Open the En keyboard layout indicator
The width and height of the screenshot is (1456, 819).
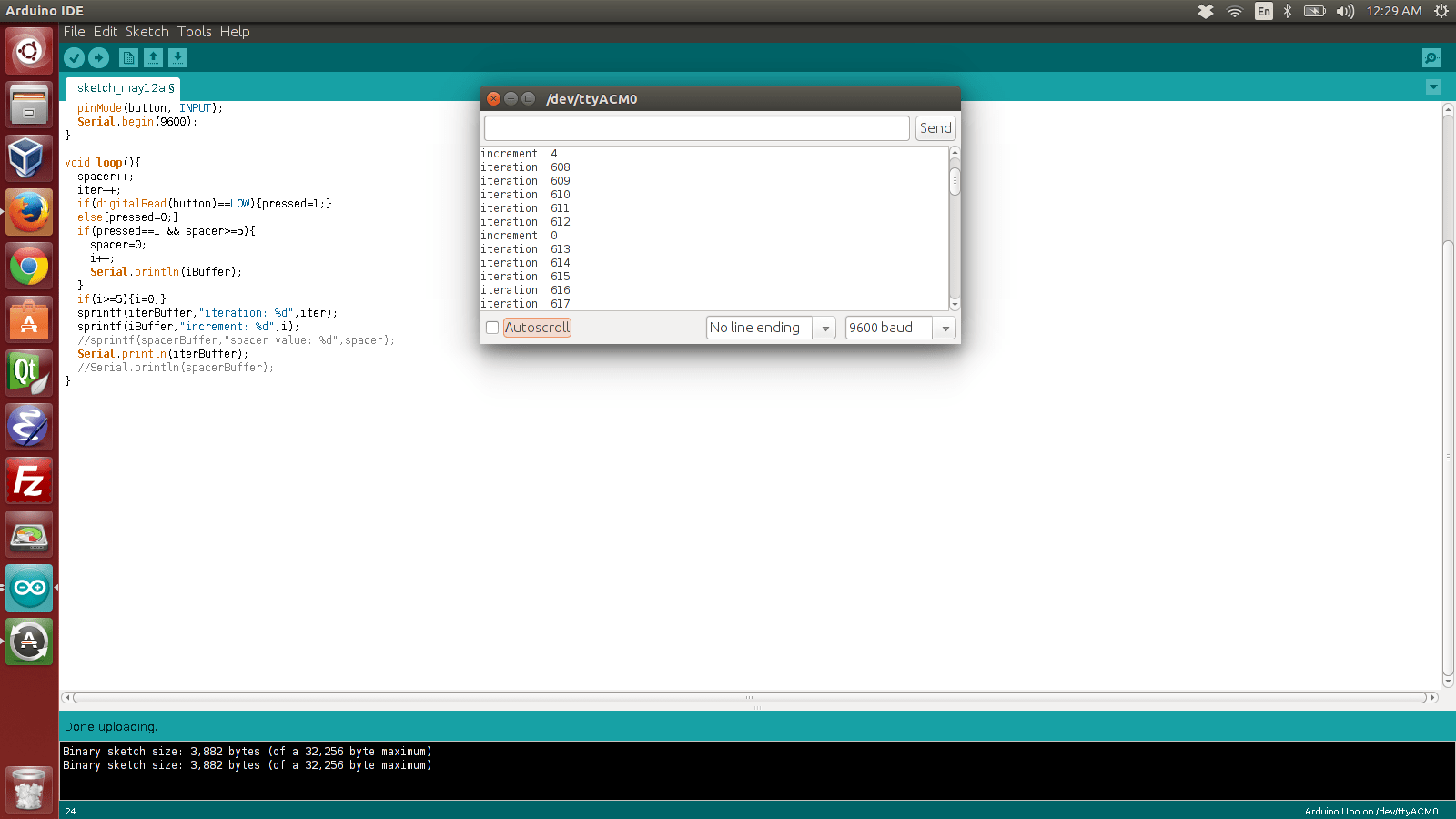[x=1264, y=11]
